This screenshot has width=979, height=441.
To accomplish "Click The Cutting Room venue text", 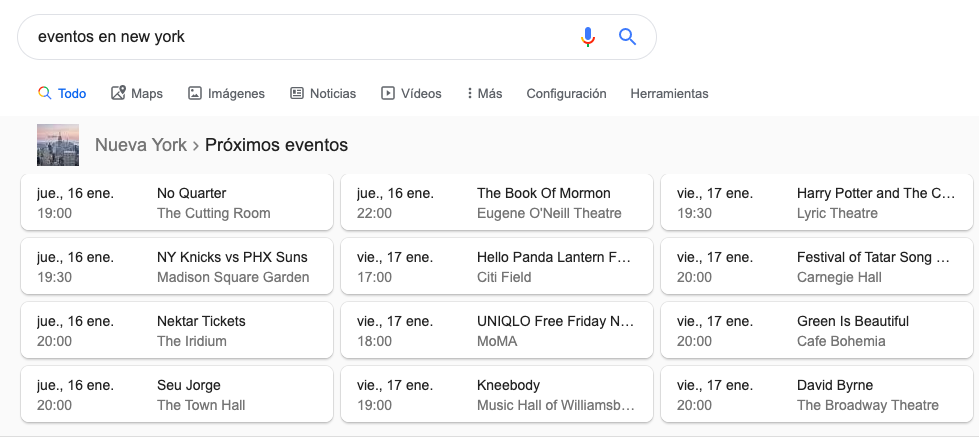I will click(x=214, y=213).
